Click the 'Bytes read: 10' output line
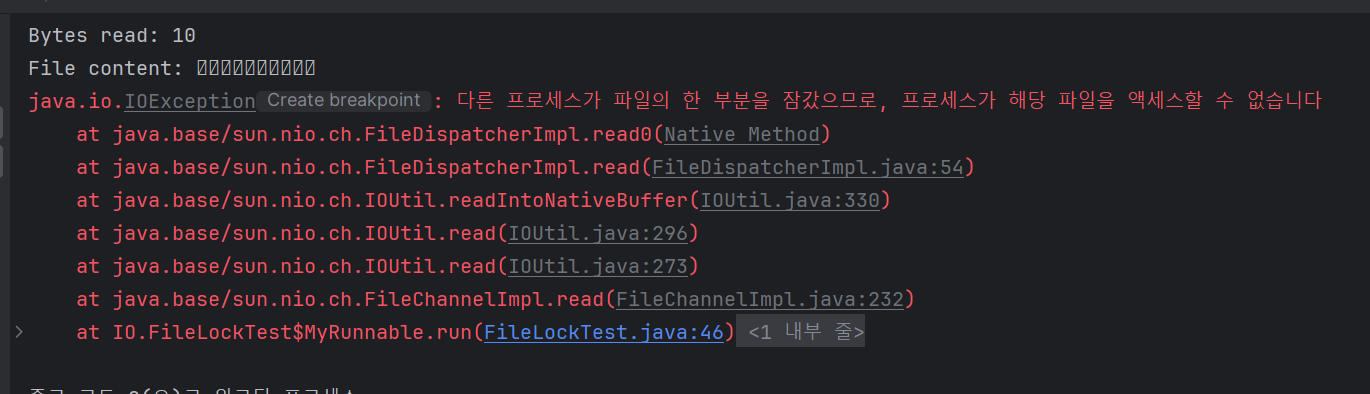The image size is (1370, 394). (112, 36)
